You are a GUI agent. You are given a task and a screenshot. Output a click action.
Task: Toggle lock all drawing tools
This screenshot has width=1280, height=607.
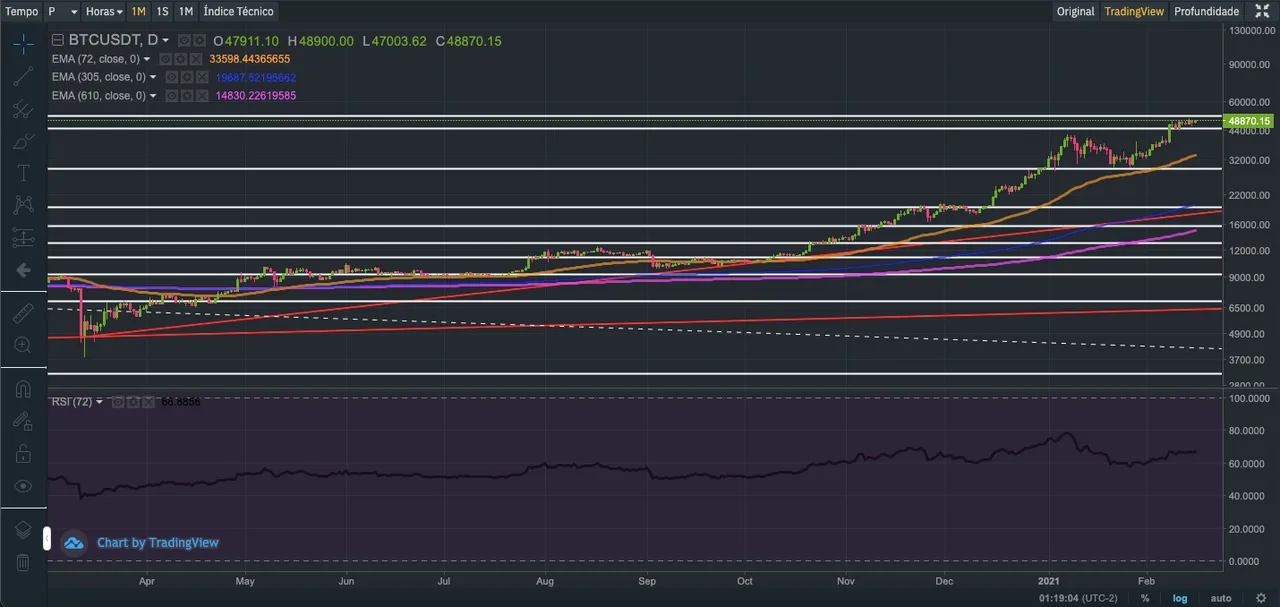pyautogui.click(x=23, y=453)
